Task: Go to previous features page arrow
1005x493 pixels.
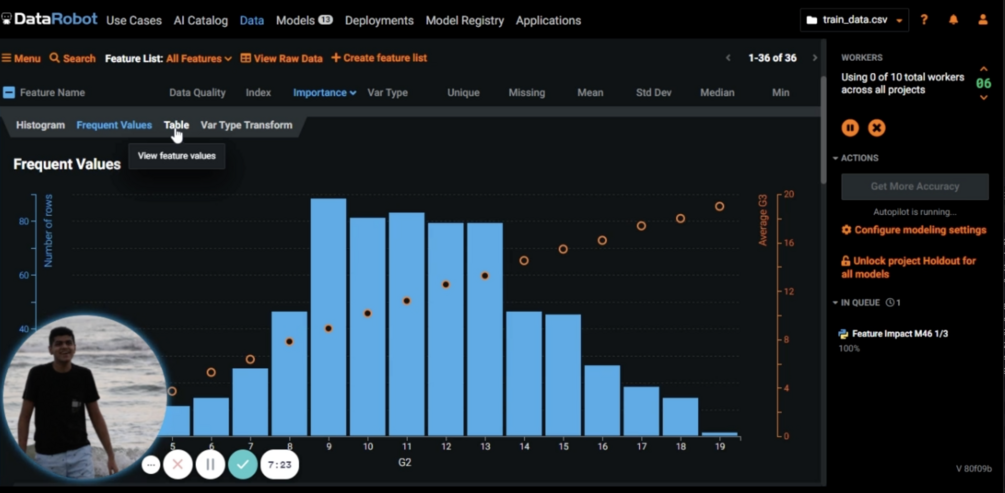Action: pyautogui.click(x=728, y=58)
